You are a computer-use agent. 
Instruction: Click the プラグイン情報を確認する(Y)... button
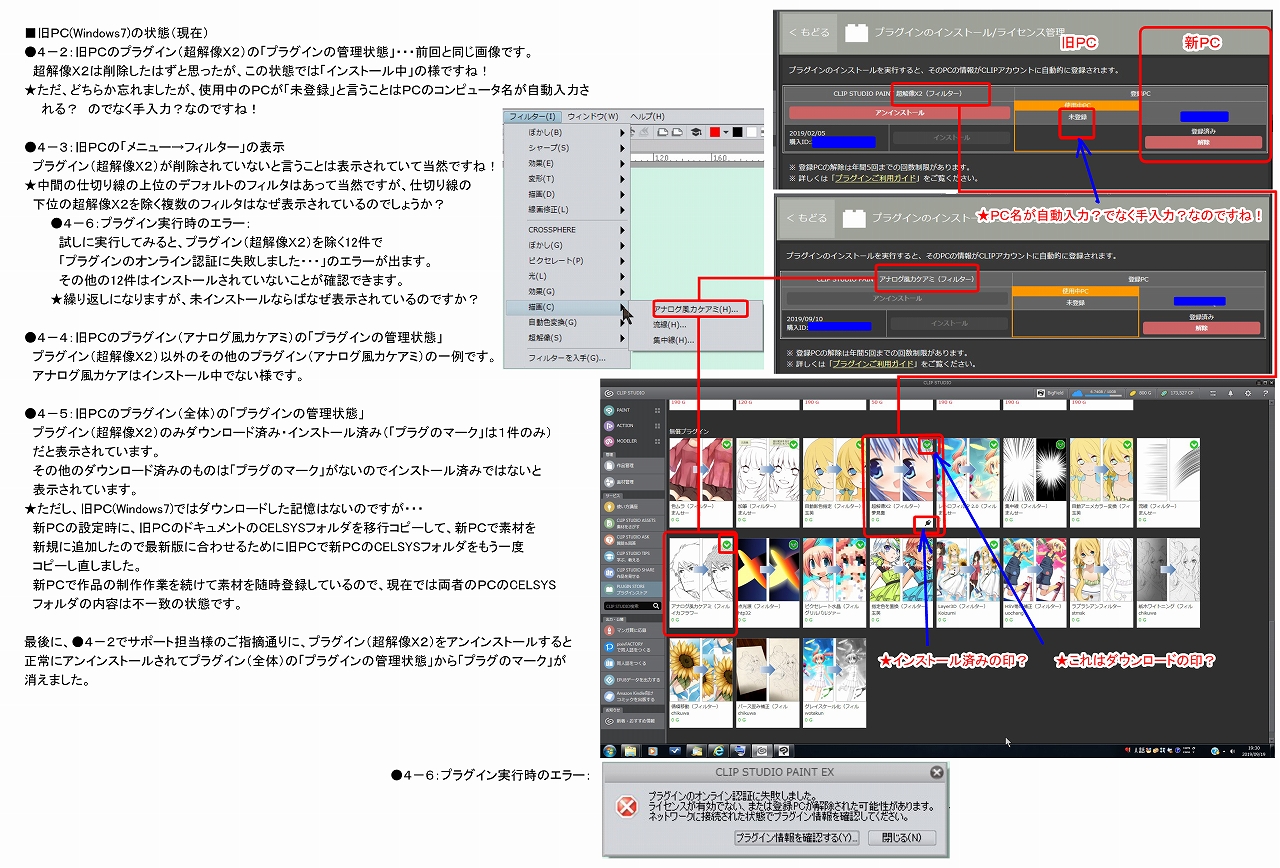point(796,837)
